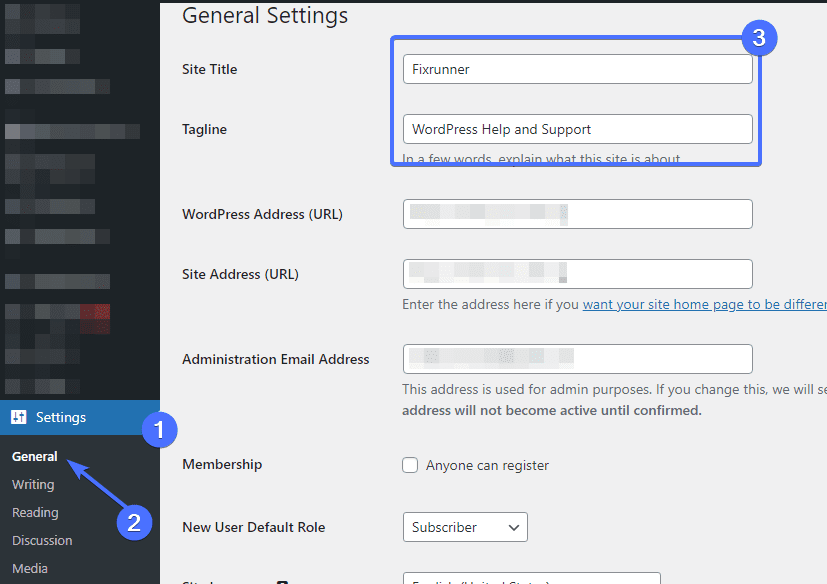Click the Settings sliders icon in sidebar

click(18, 417)
